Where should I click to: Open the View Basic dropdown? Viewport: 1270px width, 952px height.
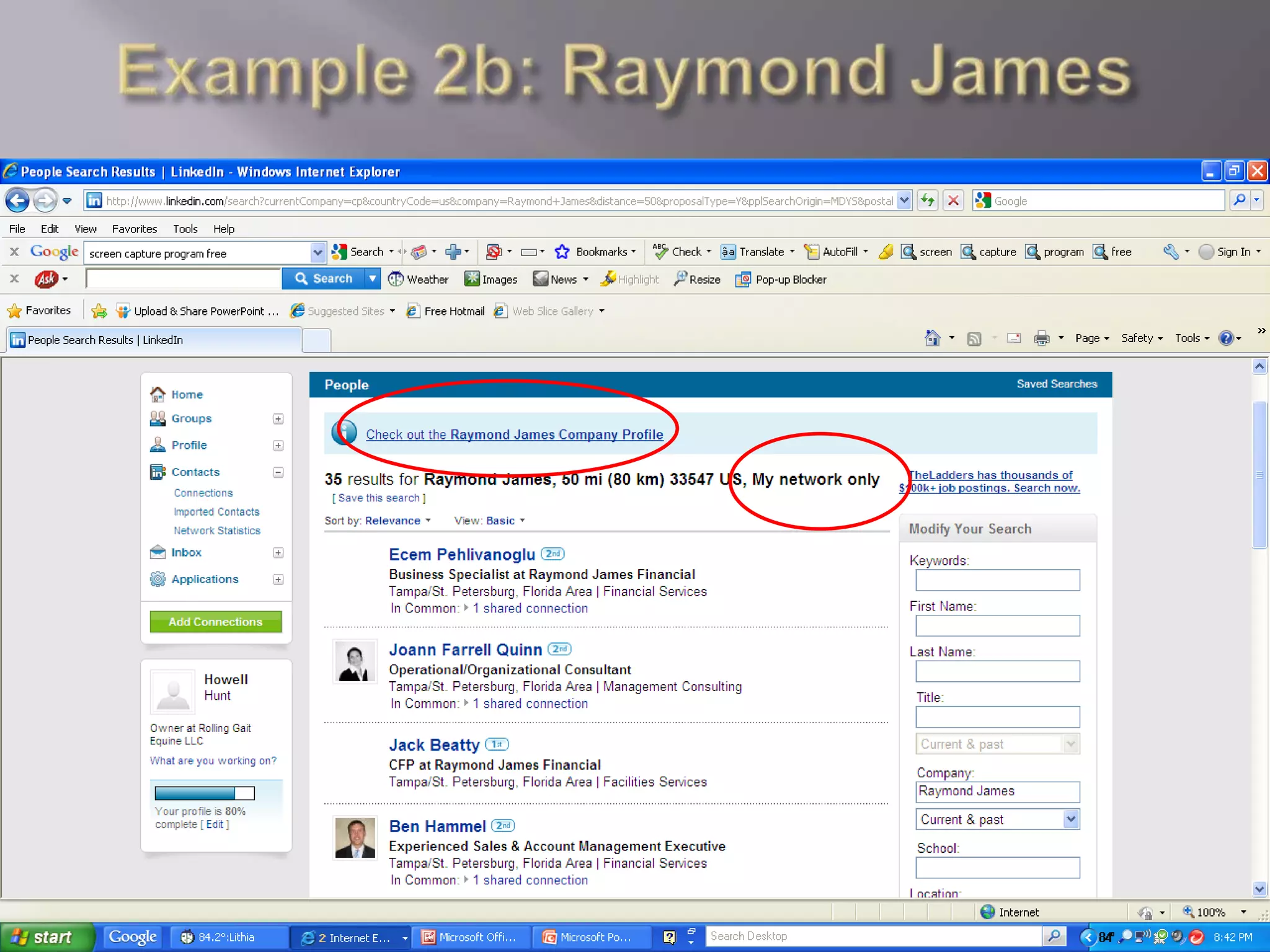(x=506, y=521)
